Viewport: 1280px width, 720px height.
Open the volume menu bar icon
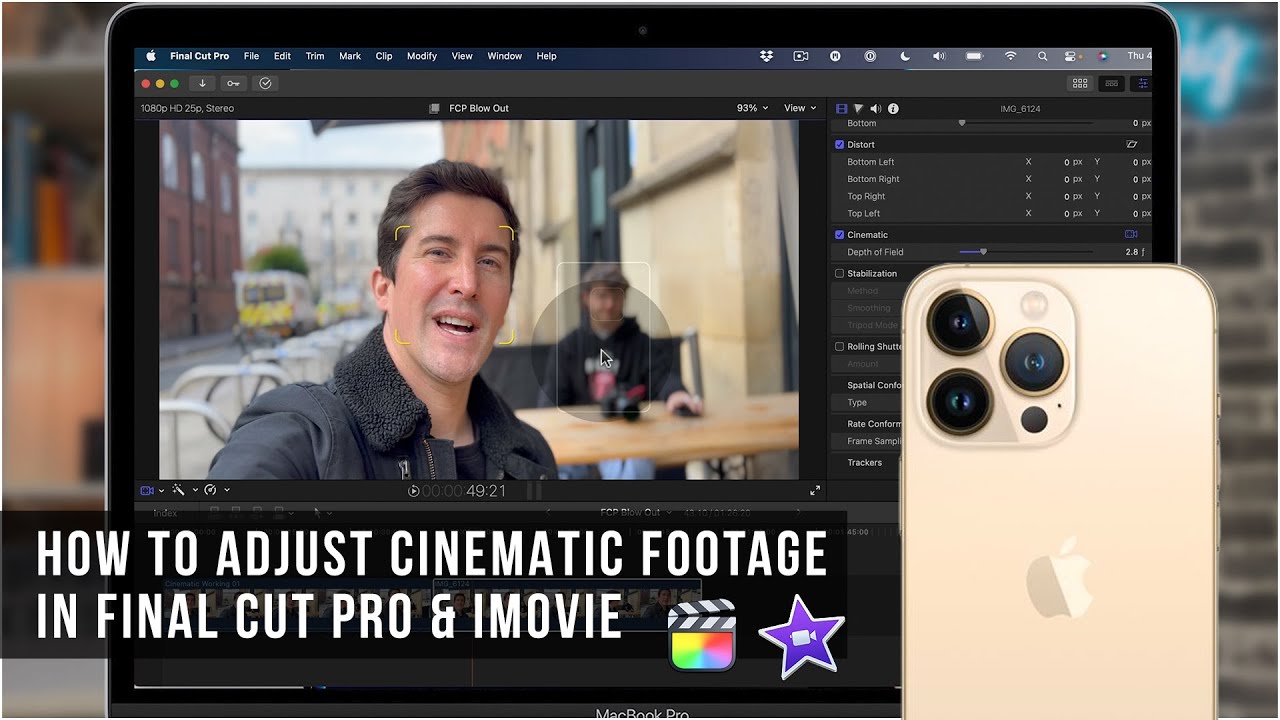[939, 56]
